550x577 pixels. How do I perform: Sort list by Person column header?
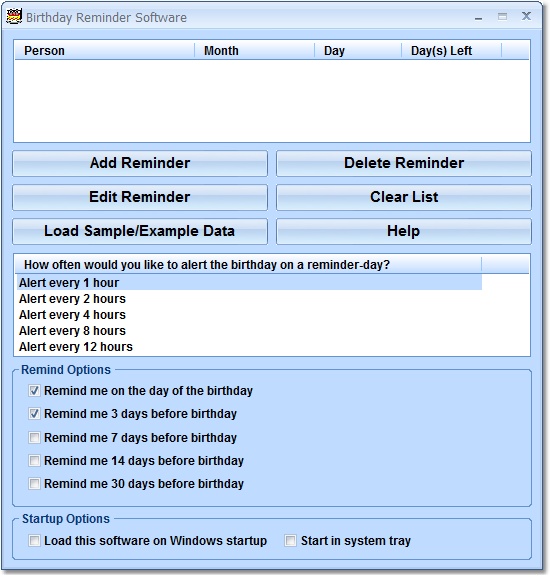click(x=105, y=50)
